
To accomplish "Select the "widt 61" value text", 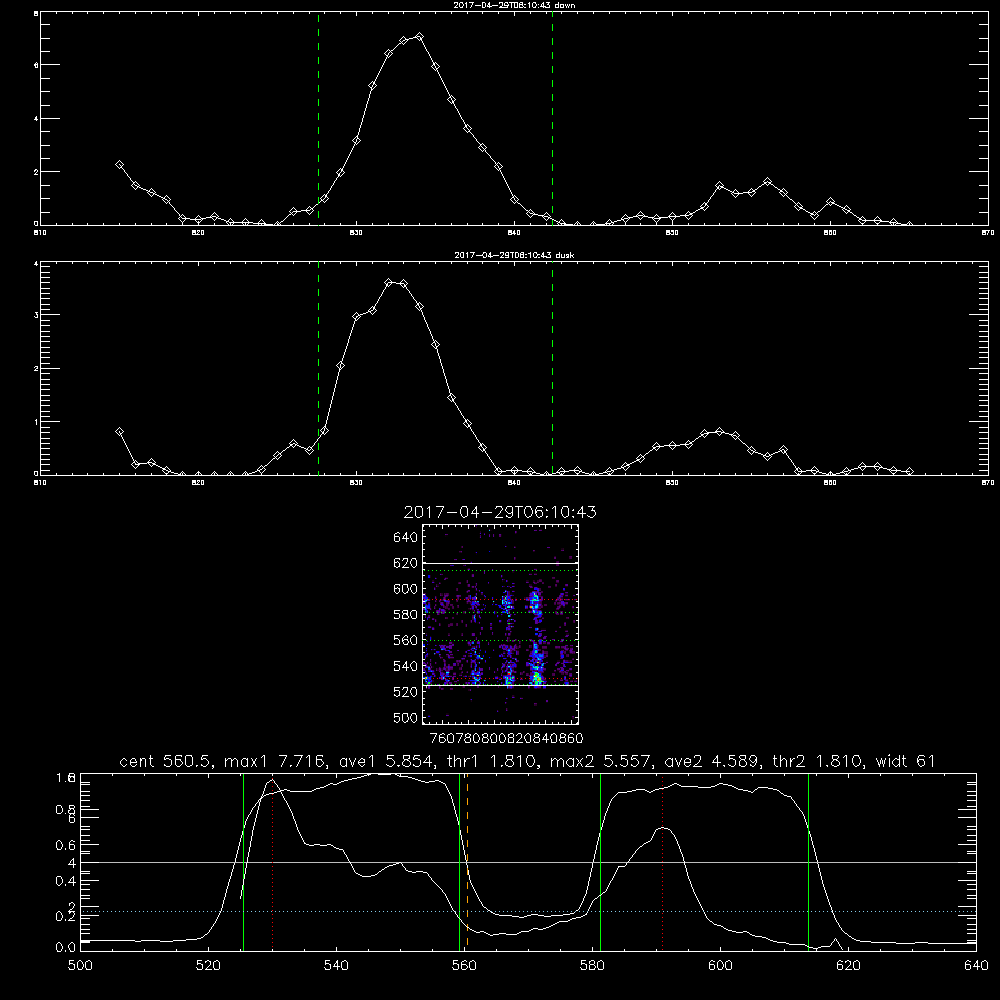I will [x=906, y=761].
